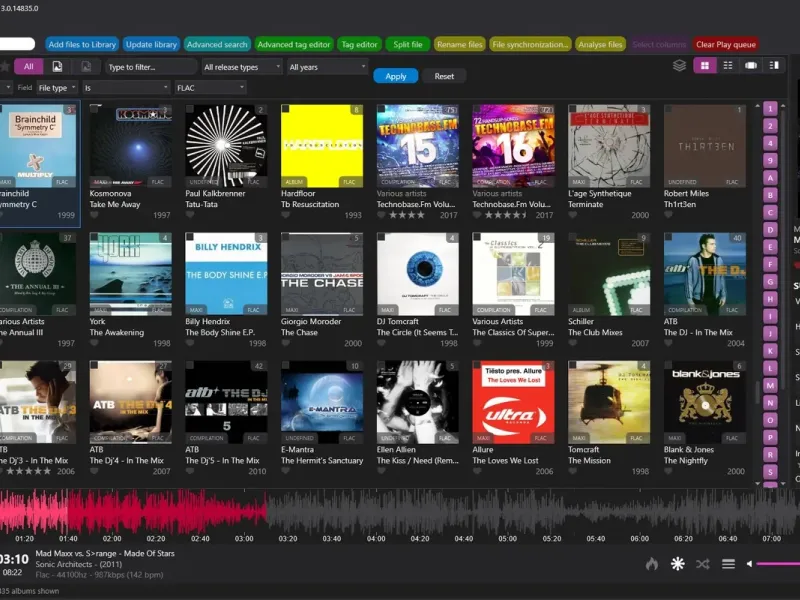Toggle the side panel layout icon

774,65
